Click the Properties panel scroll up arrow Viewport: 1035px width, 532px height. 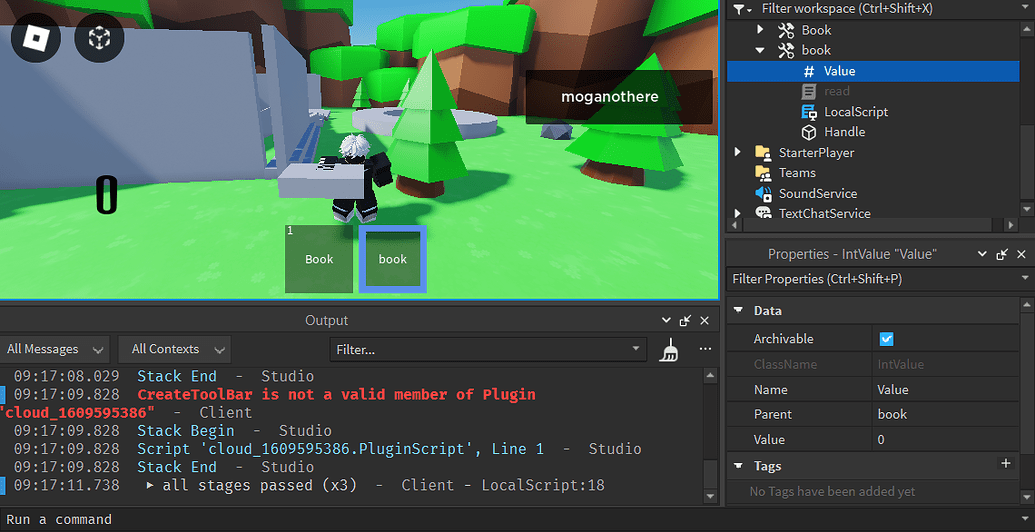(x=1026, y=304)
